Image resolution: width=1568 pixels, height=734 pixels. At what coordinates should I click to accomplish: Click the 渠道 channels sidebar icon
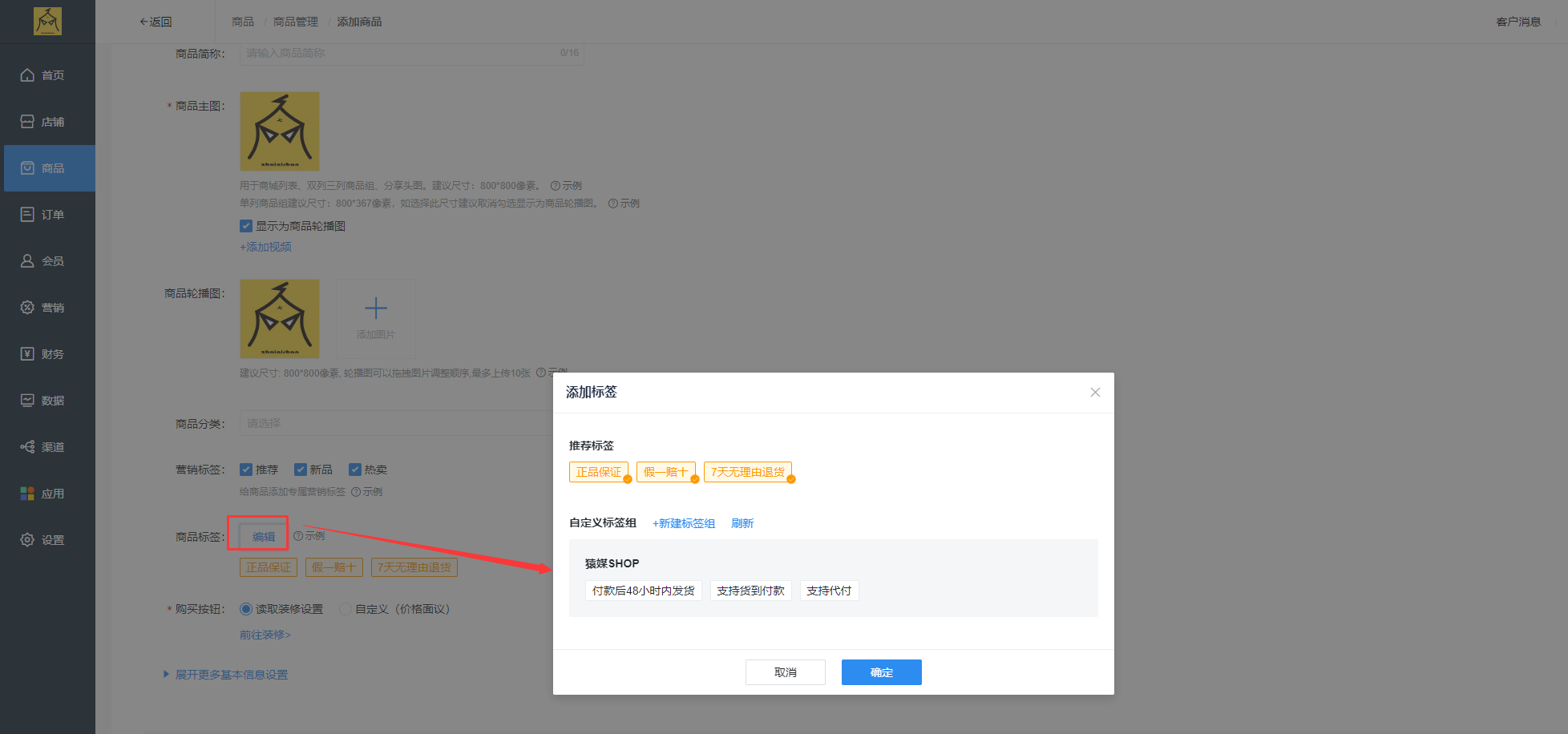tap(48, 446)
